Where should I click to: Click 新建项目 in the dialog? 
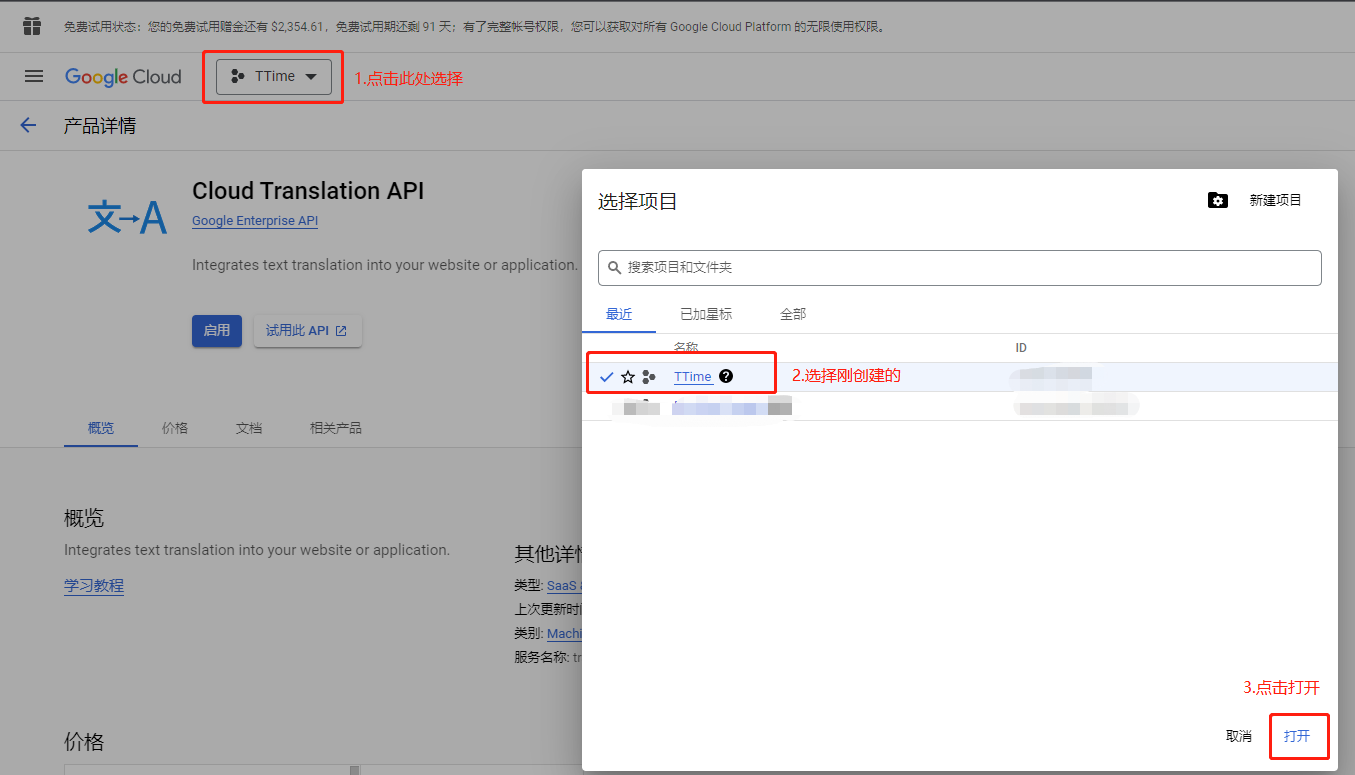click(x=1275, y=200)
